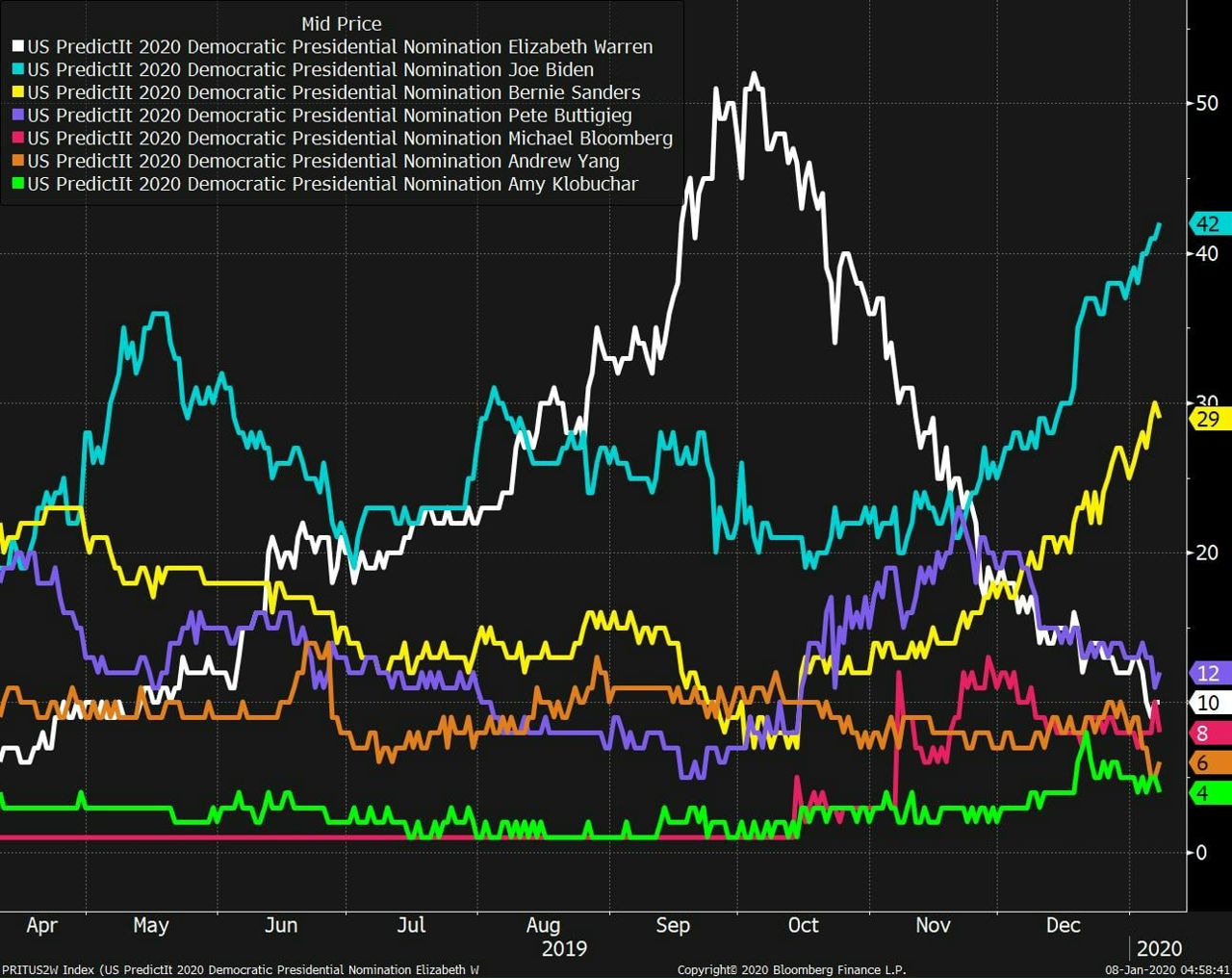Click the cyan Joe Biden legend swatch
The image size is (1232, 978).
tap(17, 70)
